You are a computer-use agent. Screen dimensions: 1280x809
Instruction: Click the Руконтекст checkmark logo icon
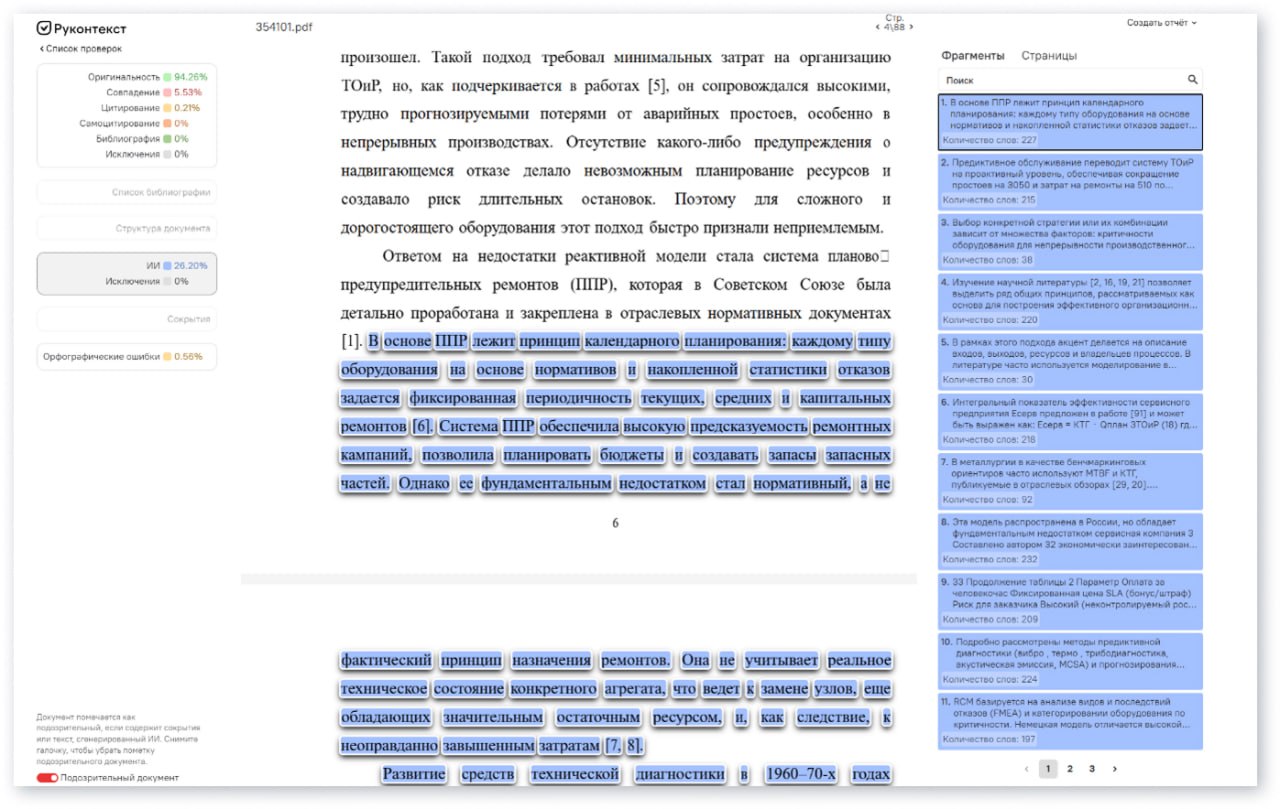(44, 29)
